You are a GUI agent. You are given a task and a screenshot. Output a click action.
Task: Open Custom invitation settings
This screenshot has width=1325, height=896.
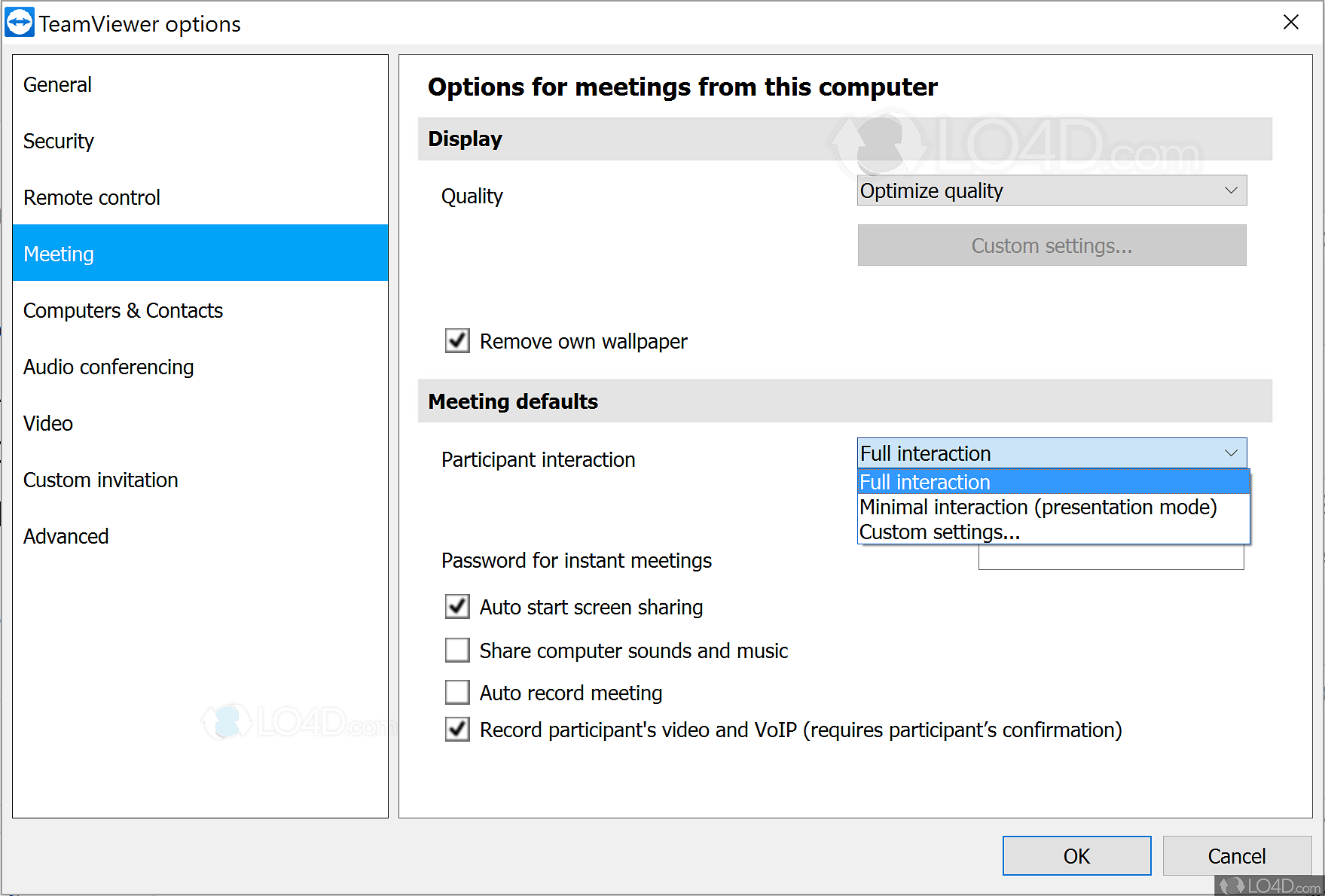[x=100, y=480]
